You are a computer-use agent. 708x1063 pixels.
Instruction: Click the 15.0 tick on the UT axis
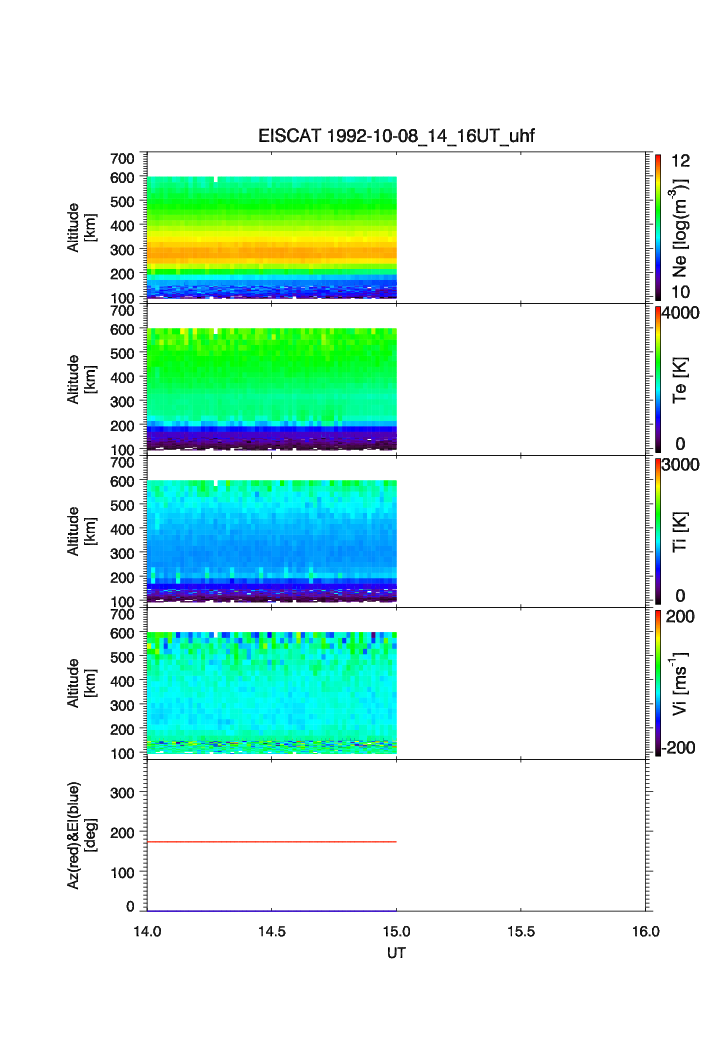coord(396,931)
